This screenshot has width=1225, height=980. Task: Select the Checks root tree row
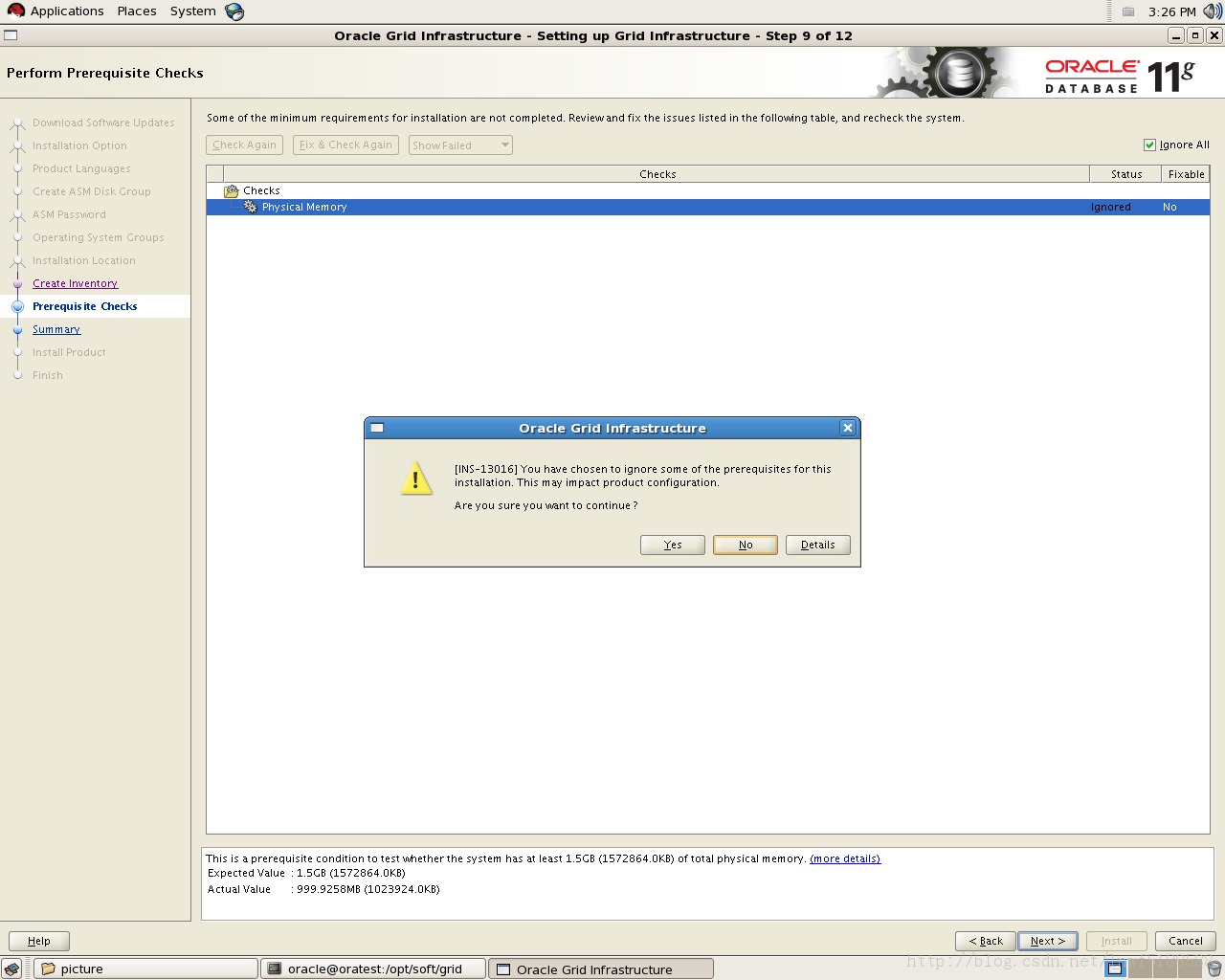708,190
